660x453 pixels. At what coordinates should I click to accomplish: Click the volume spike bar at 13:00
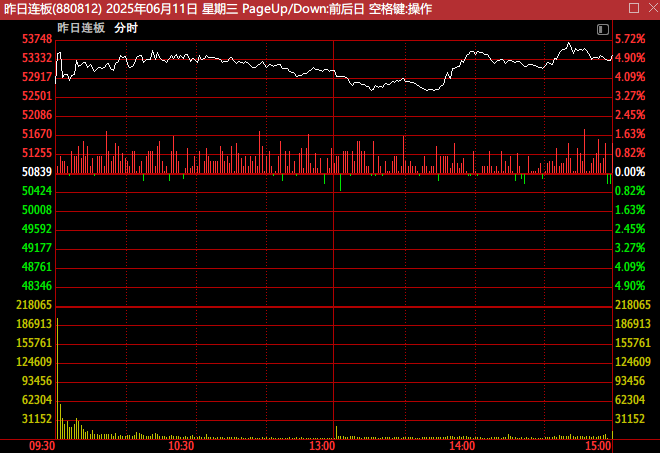tap(336, 432)
